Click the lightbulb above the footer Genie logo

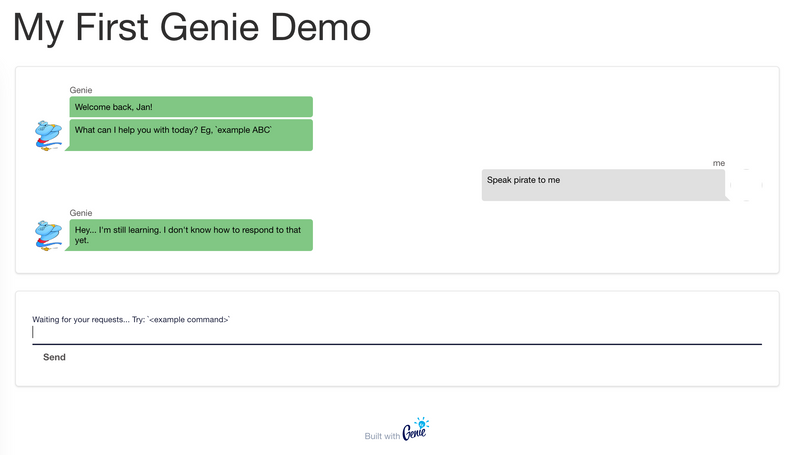click(422, 423)
